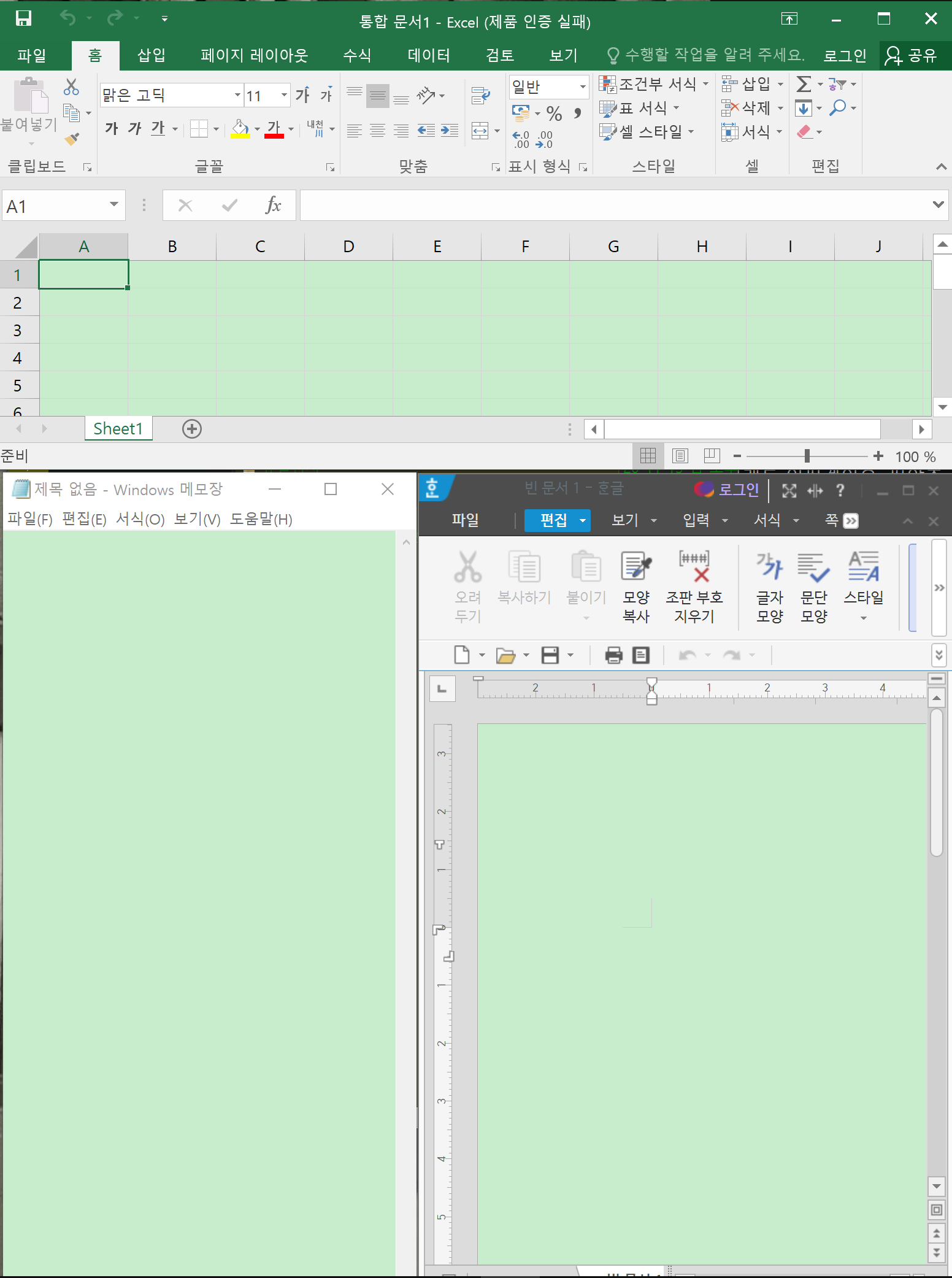Toggle left text alignment in Excel
Screen dimensions: 952x1278
coord(355,131)
